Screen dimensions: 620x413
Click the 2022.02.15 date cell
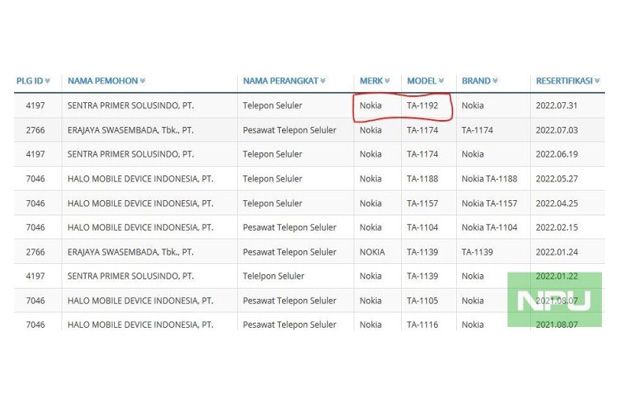click(557, 227)
